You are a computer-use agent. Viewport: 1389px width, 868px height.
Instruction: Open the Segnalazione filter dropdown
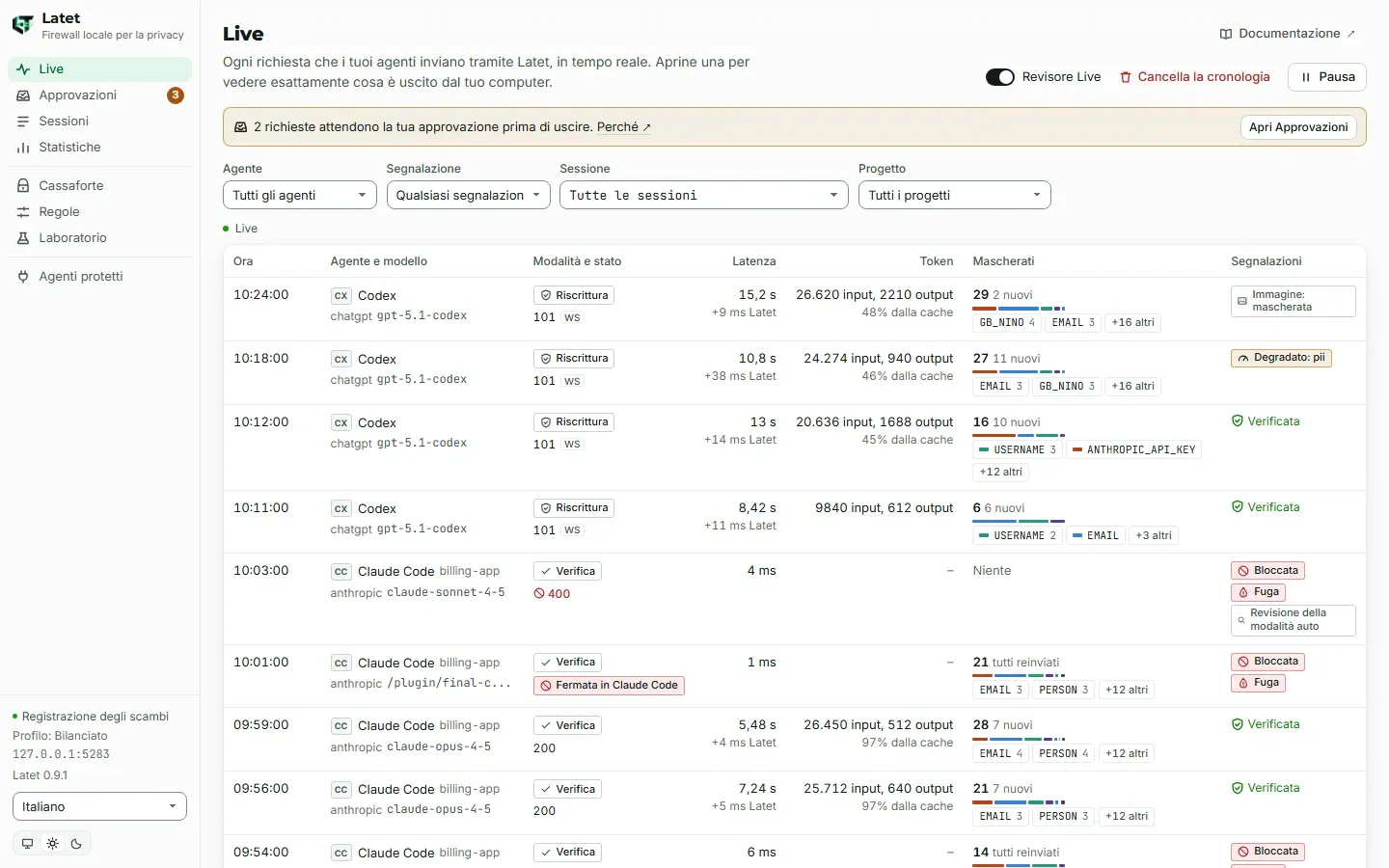469,195
